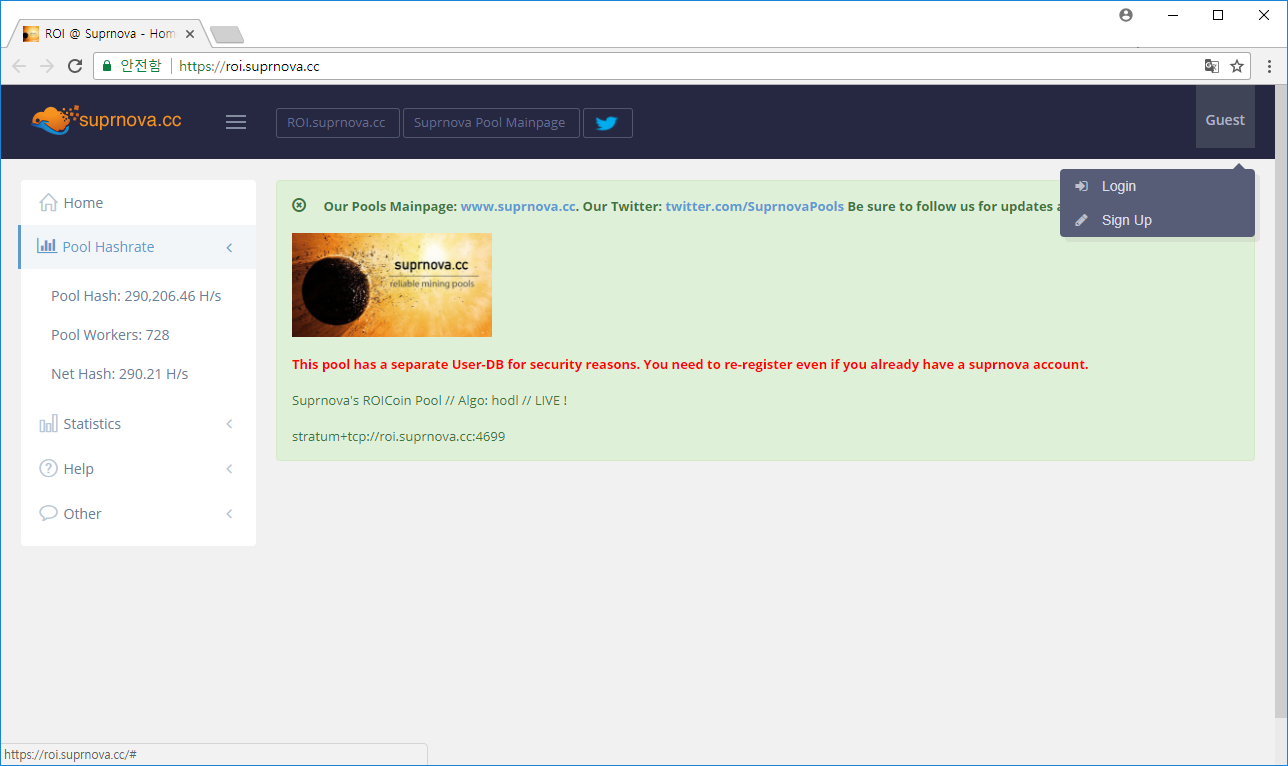Image resolution: width=1288 pixels, height=766 pixels.
Task: Click the Pool Workers: 728 entry
Action: pyautogui.click(x=110, y=335)
